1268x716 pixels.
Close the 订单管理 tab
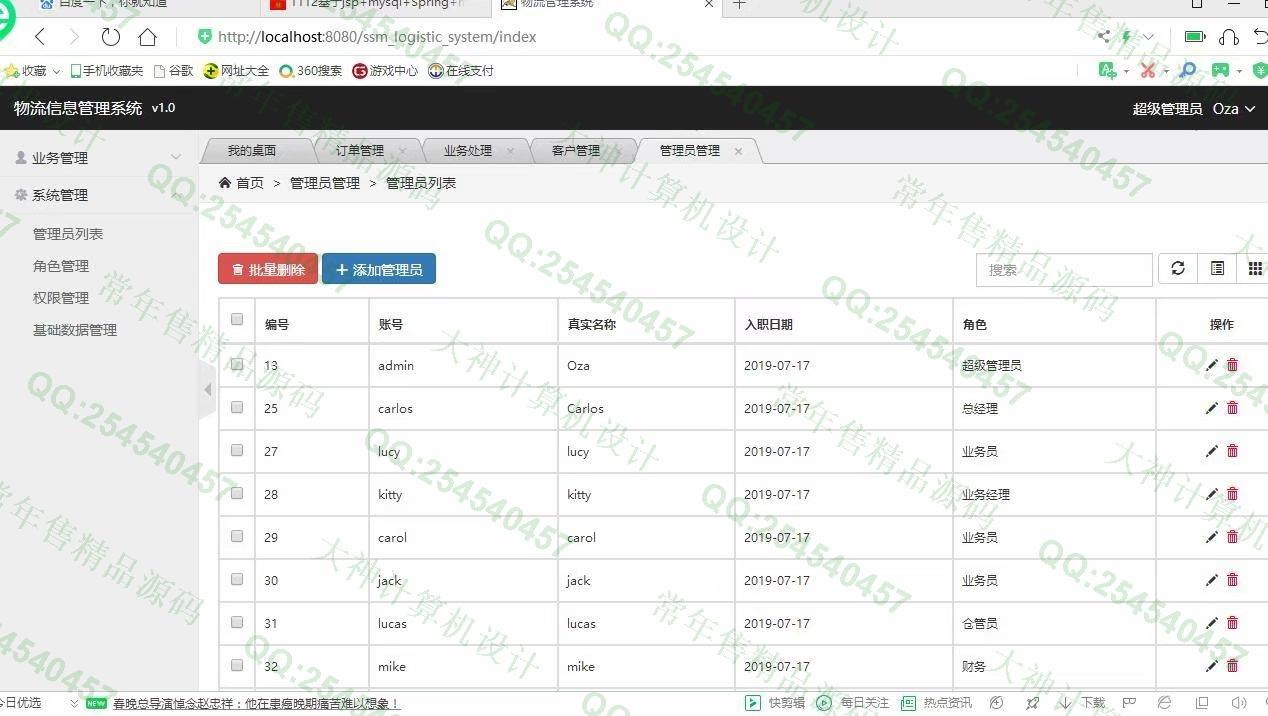click(402, 151)
